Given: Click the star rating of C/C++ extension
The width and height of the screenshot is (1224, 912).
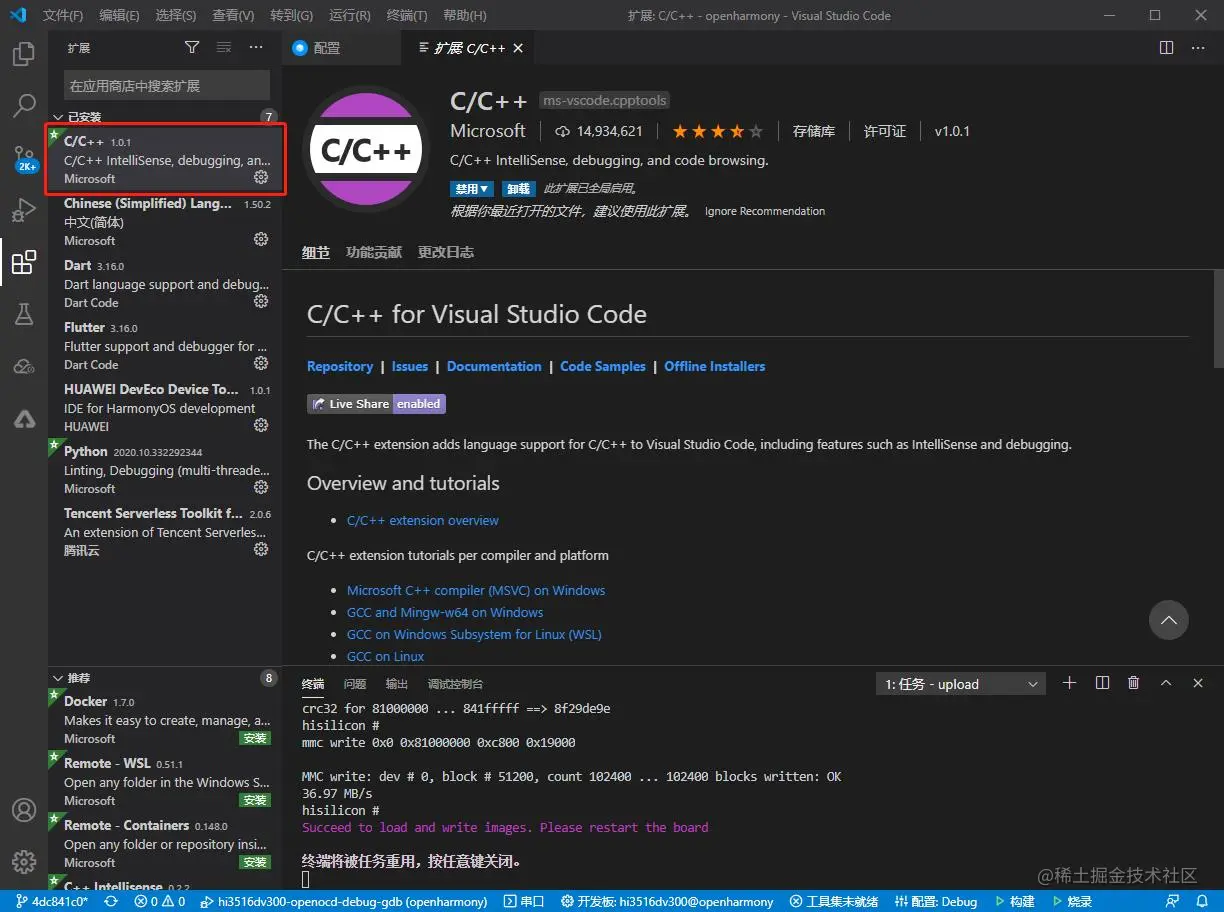Looking at the screenshot, I should point(717,131).
